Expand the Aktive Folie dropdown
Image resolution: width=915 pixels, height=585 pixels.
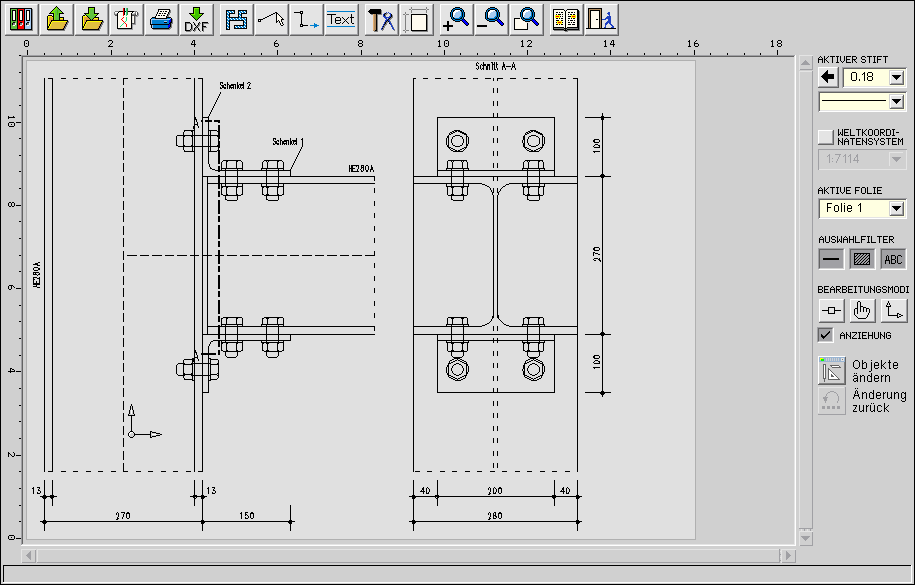896,209
